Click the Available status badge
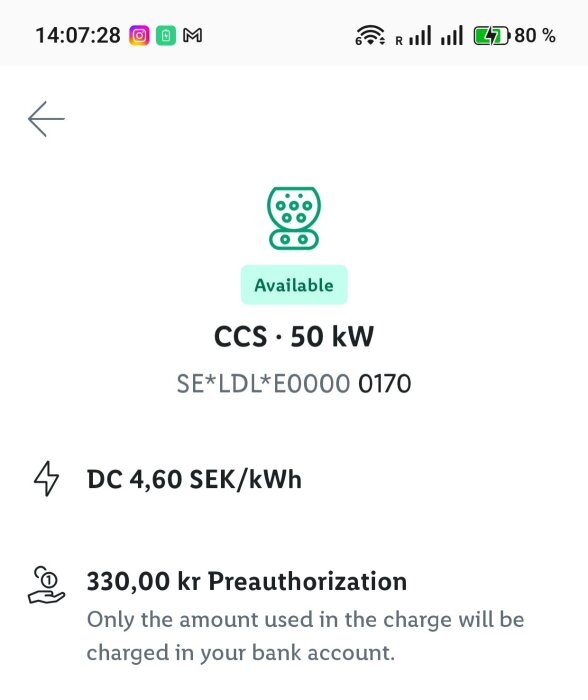588x700 pixels. (x=294, y=285)
